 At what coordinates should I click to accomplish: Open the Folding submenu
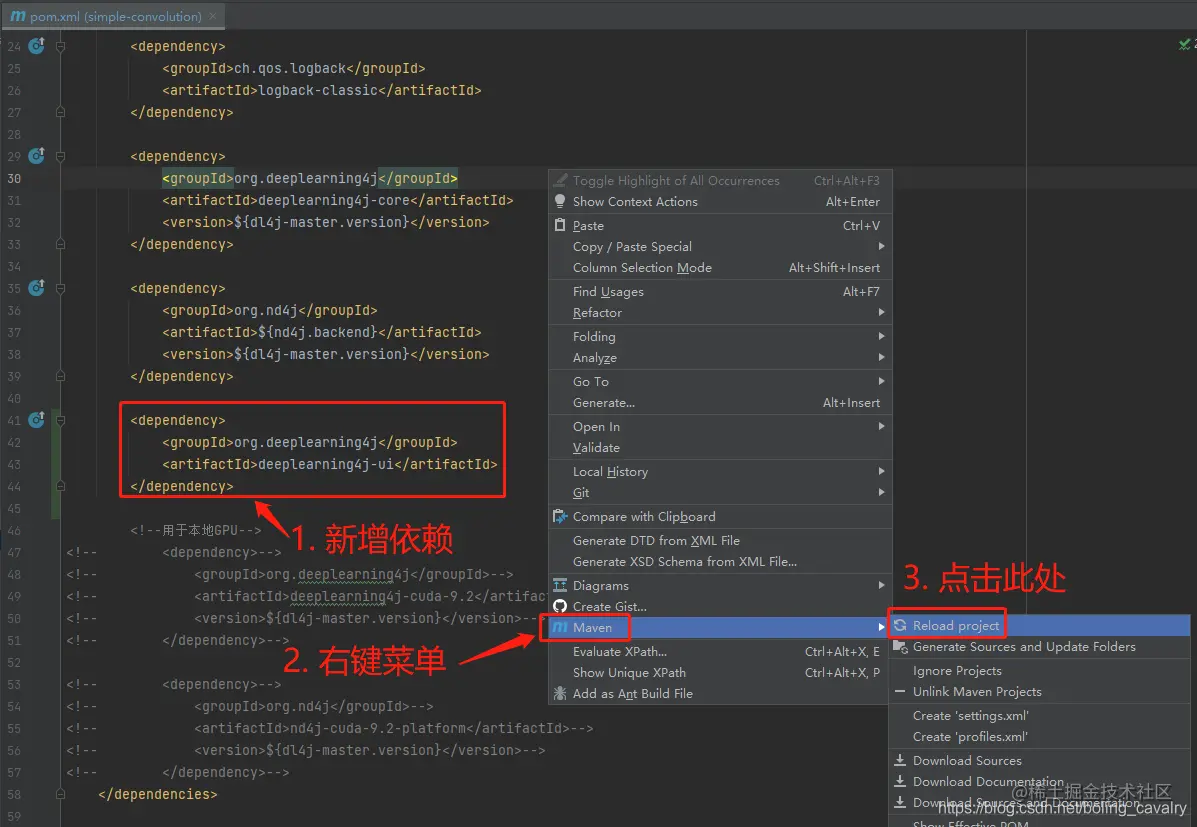[x=720, y=337]
